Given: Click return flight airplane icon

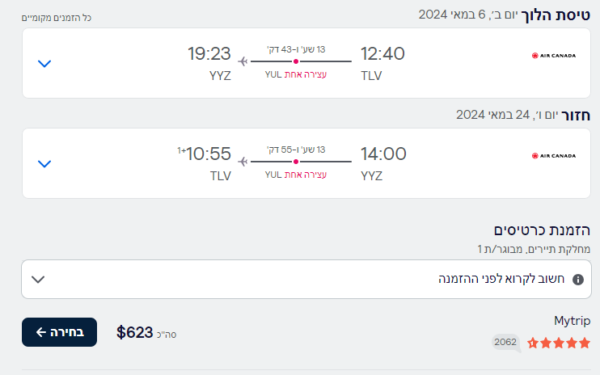Looking at the screenshot, I should point(243,161).
